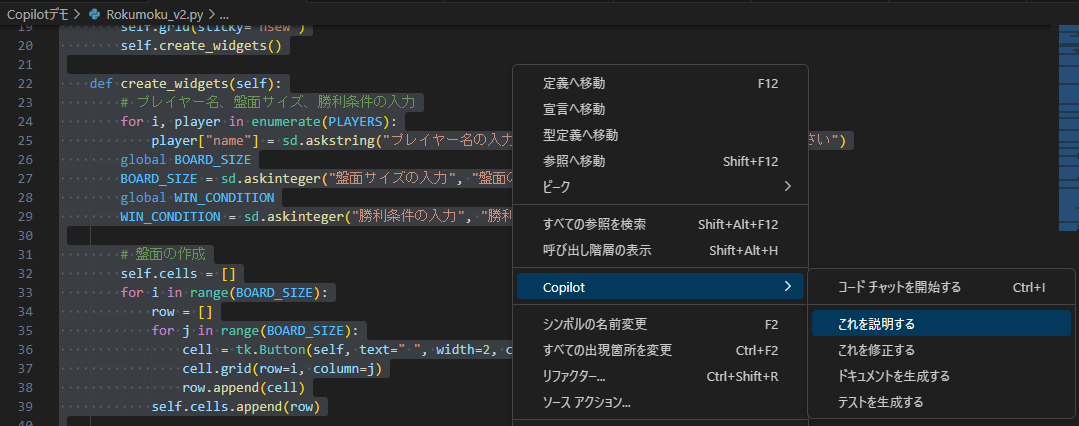Select 'シンボルの名前変更' entry
This screenshot has height=426, width=1079.
click(x=595, y=324)
